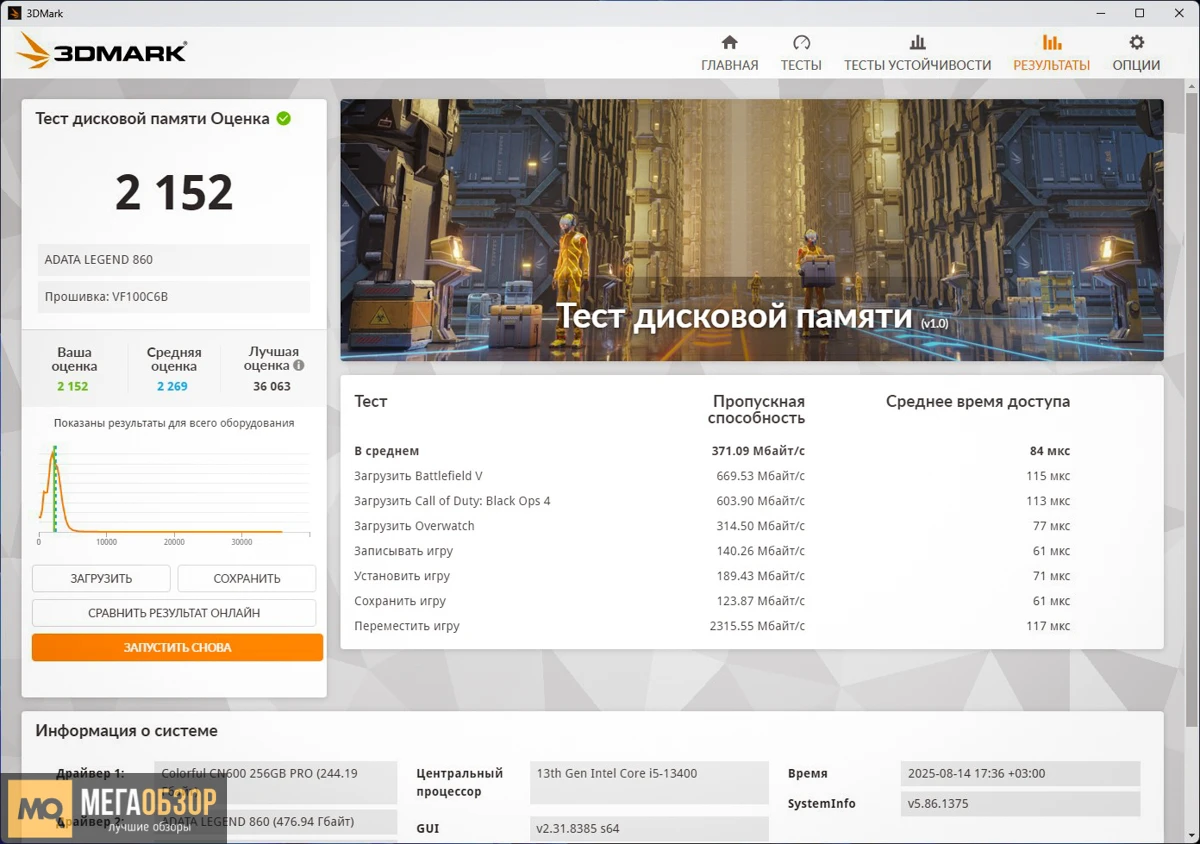Click the 84 мкс average access time
This screenshot has height=844, width=1200.
(x=1050, y=451)
